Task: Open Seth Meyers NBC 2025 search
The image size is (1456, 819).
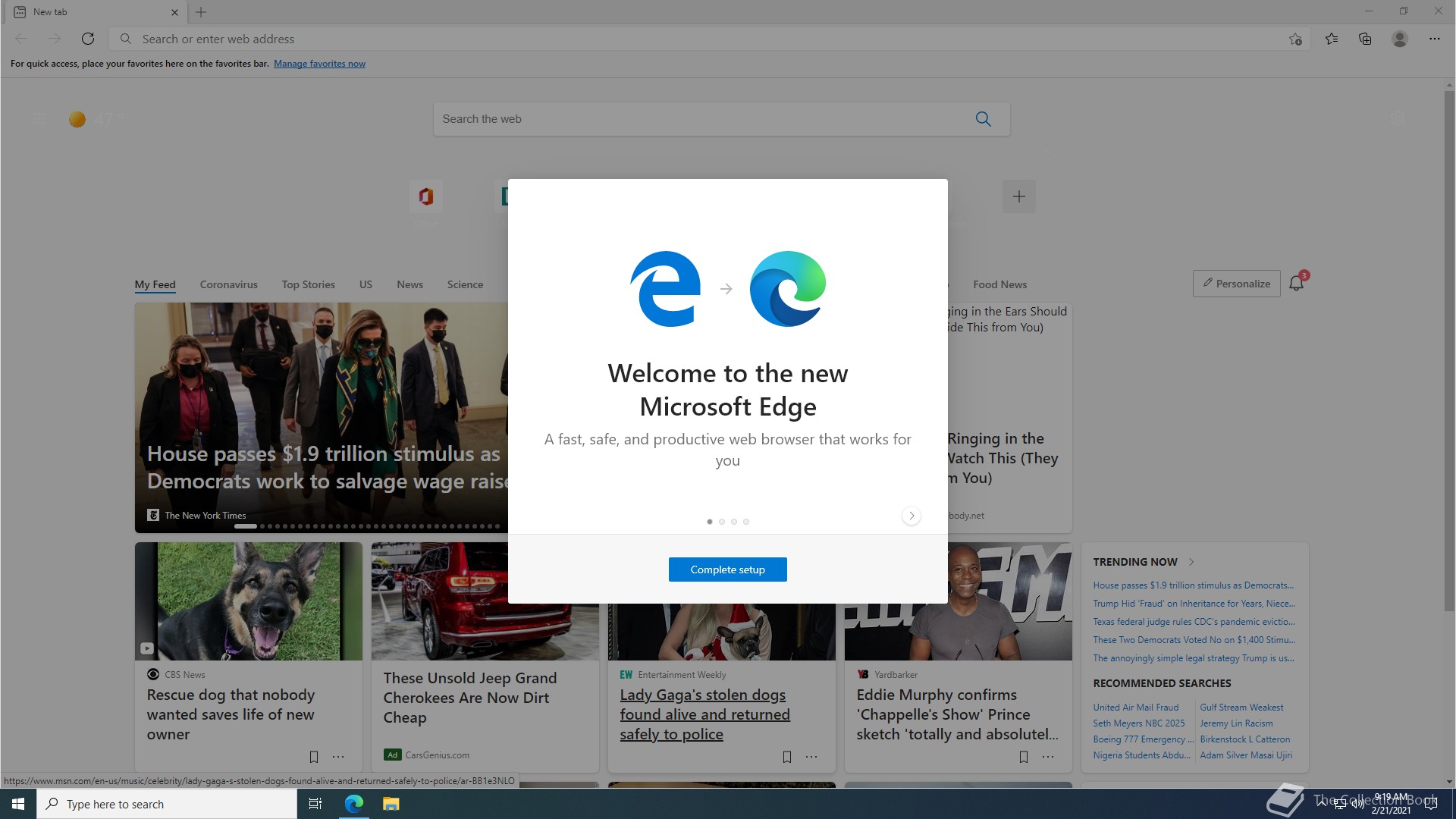Action: tap(1138, 723)
